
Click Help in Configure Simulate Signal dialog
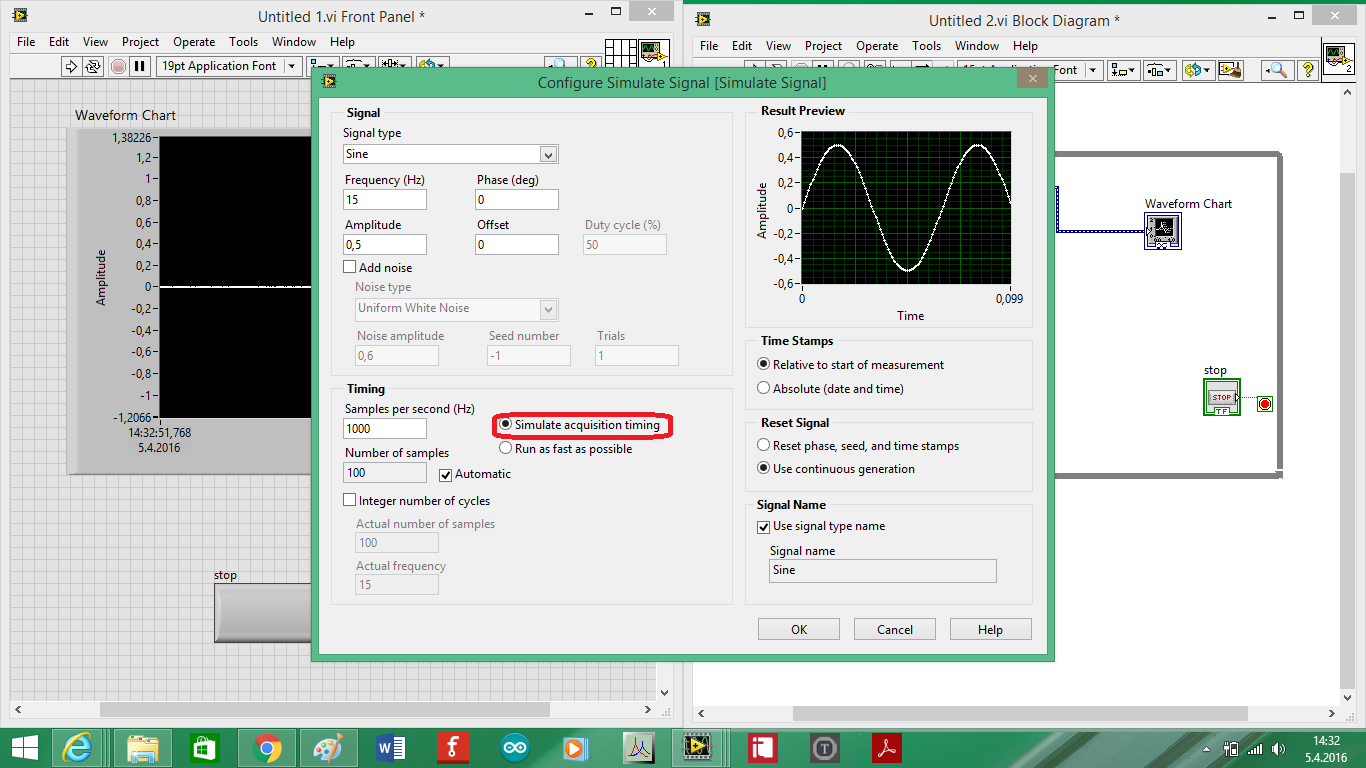[x=991, y=629]
